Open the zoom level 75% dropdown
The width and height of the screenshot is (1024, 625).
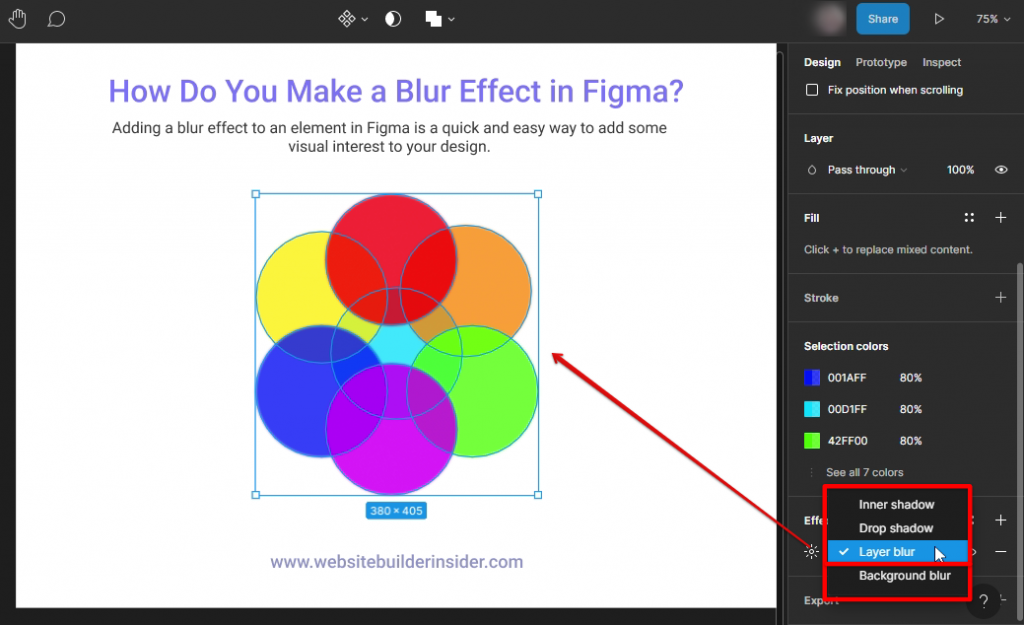pos(993,18)
